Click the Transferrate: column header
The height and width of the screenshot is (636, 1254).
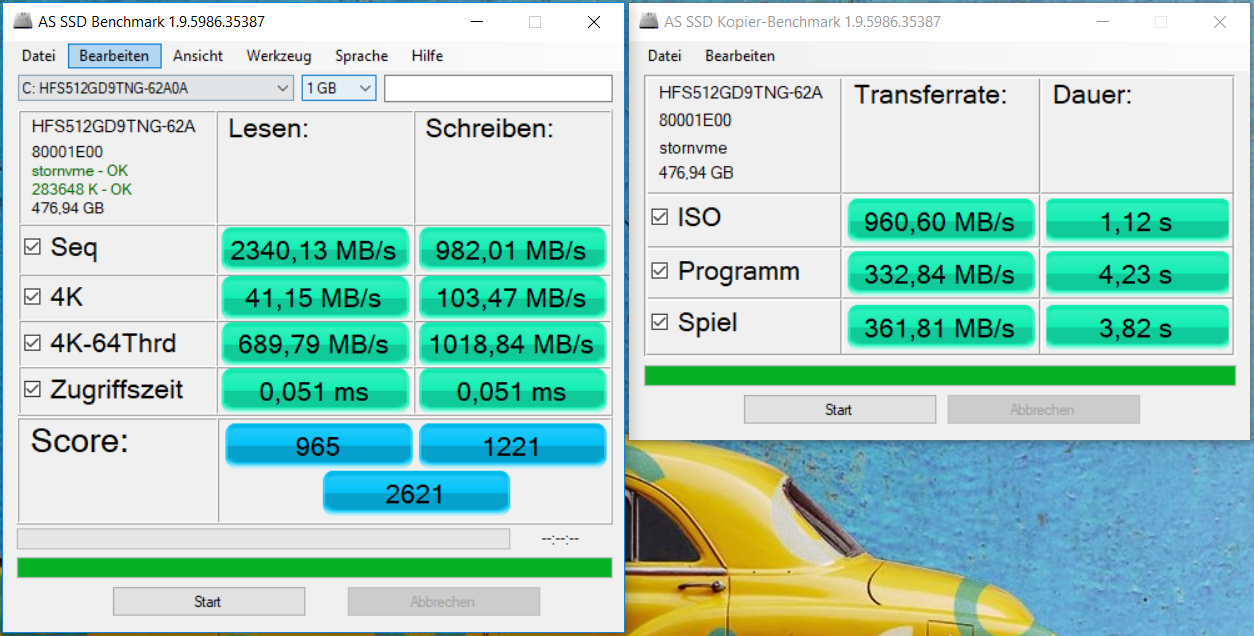pos(930,95)
